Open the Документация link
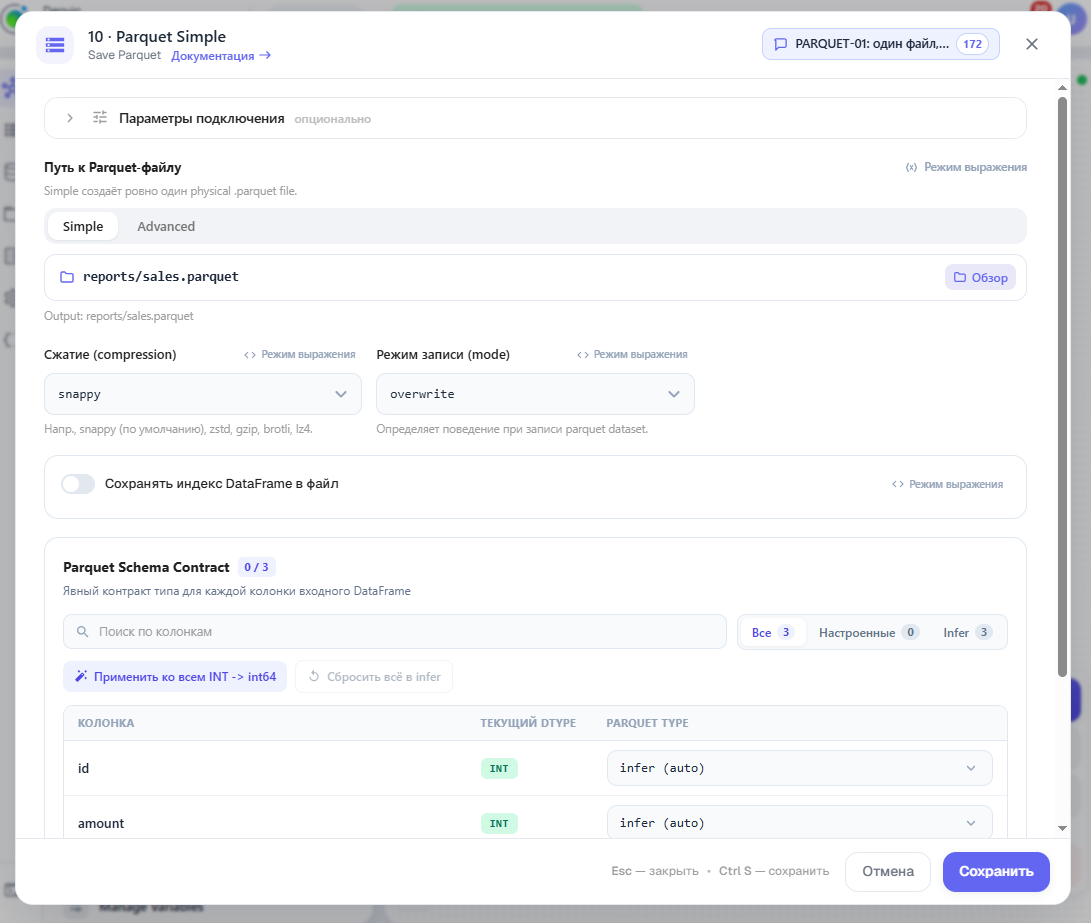This screenshot has height=923, width=1091. point(221,56)
